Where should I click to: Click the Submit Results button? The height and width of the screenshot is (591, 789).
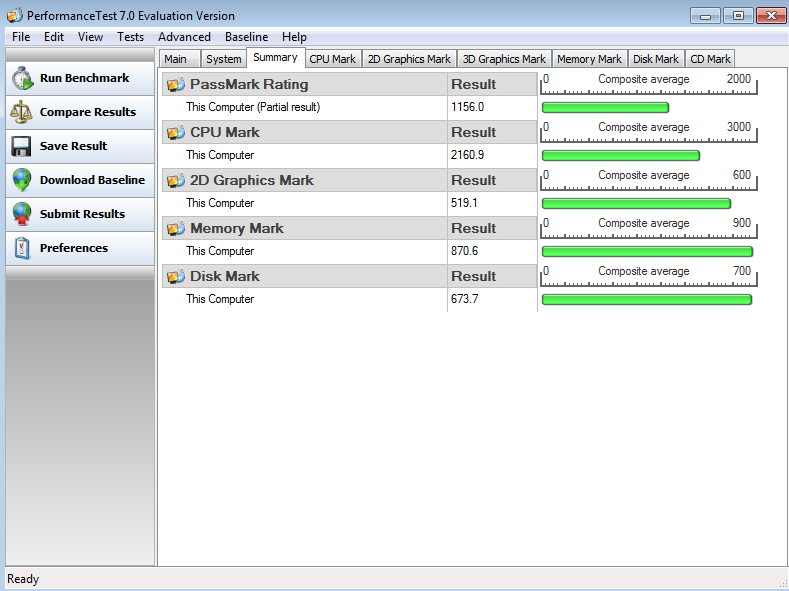coord(80,214)
